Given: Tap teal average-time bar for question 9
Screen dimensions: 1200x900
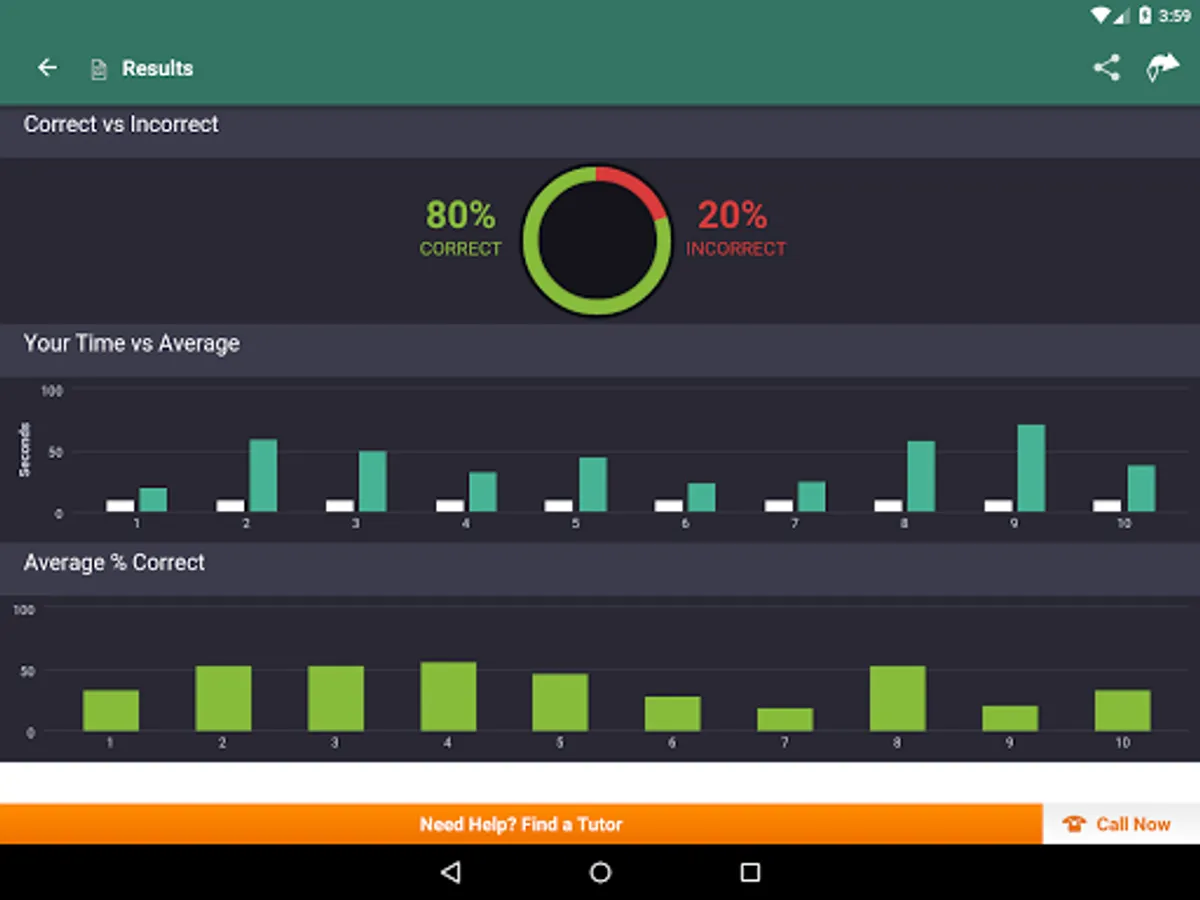Looking at the screenshot, I should click(x=1031, y=468).
